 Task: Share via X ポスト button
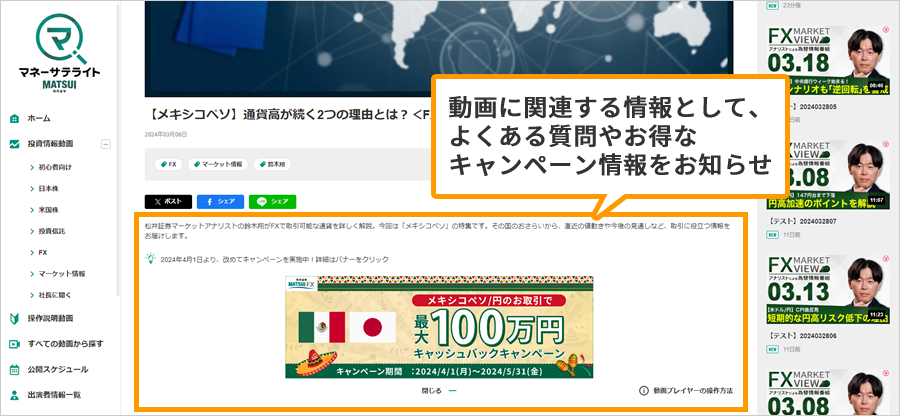pos(168,201)
